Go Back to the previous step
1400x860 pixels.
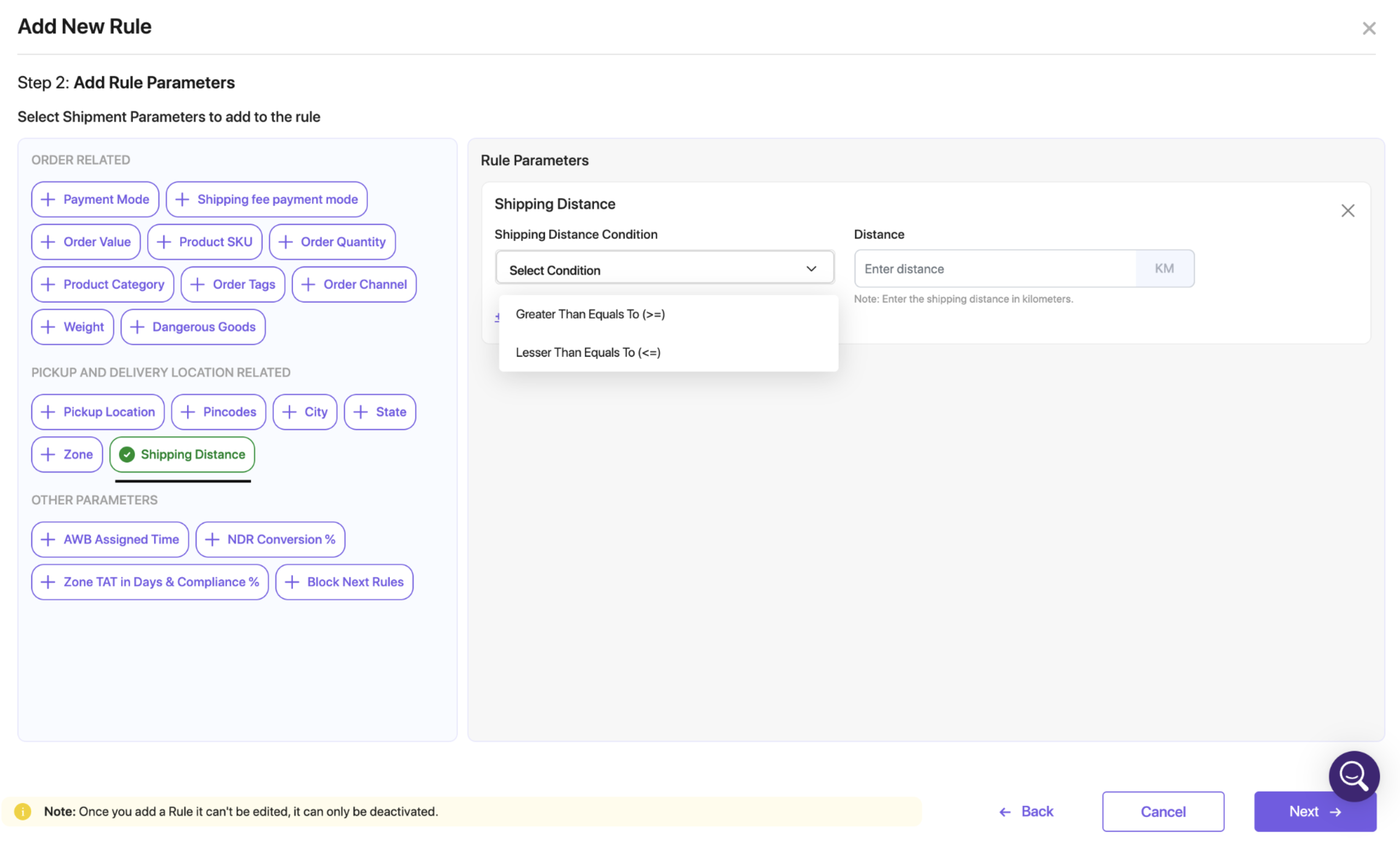pos(1026,812)
